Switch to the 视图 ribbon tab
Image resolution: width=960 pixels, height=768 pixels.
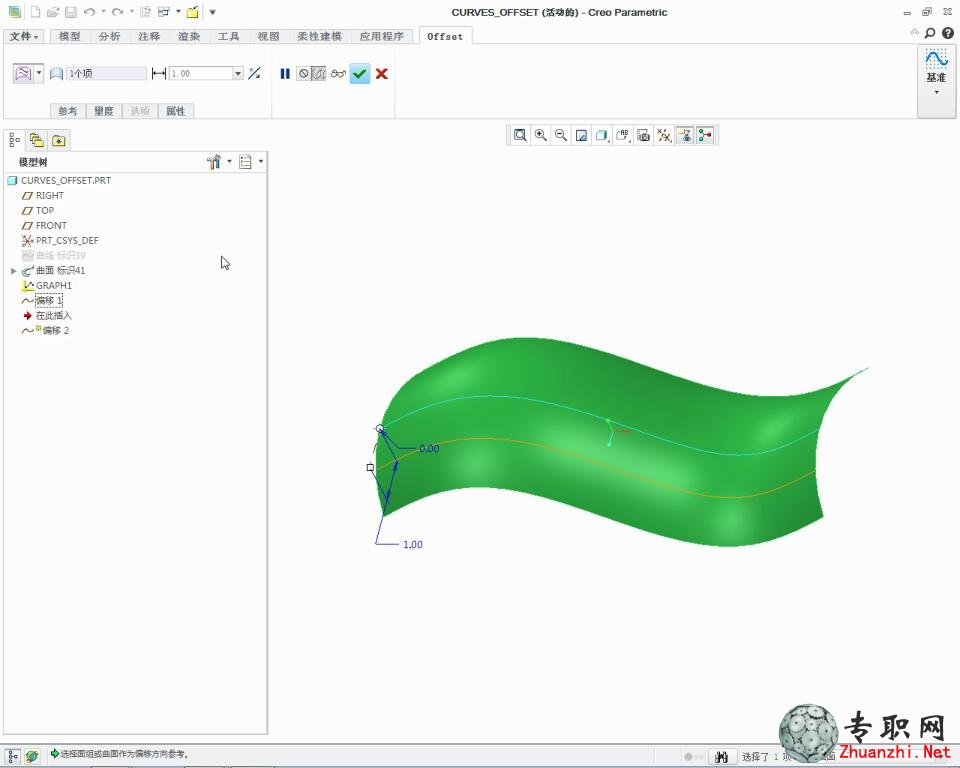click(268, 36)
